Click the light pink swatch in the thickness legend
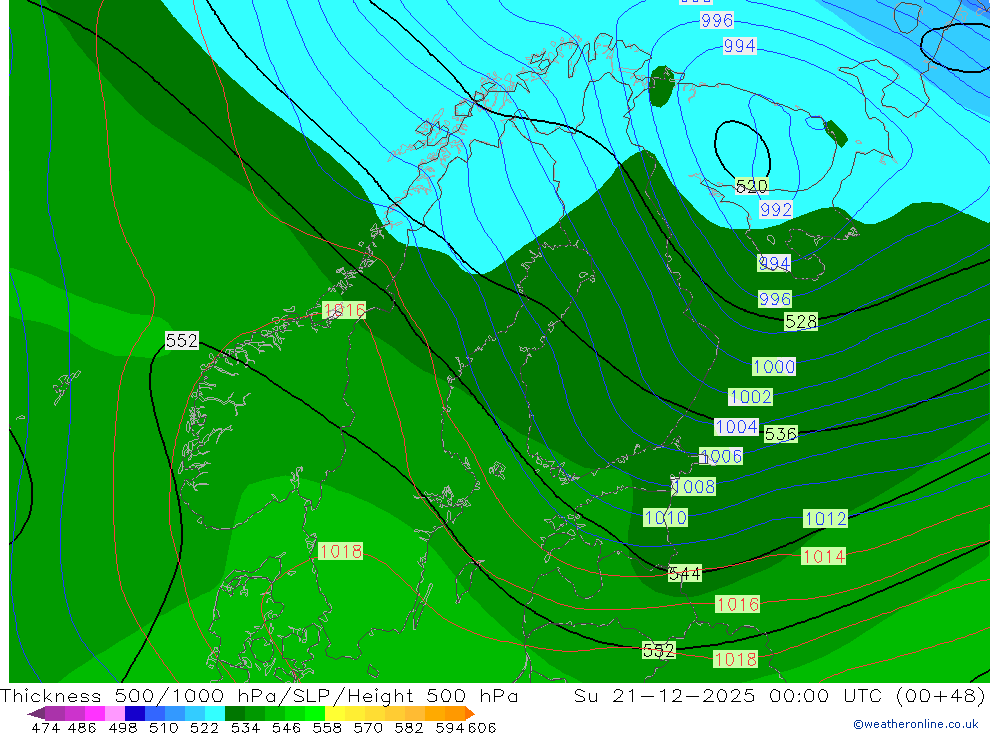The image size is (1000, 733). (x=115, y=713)
